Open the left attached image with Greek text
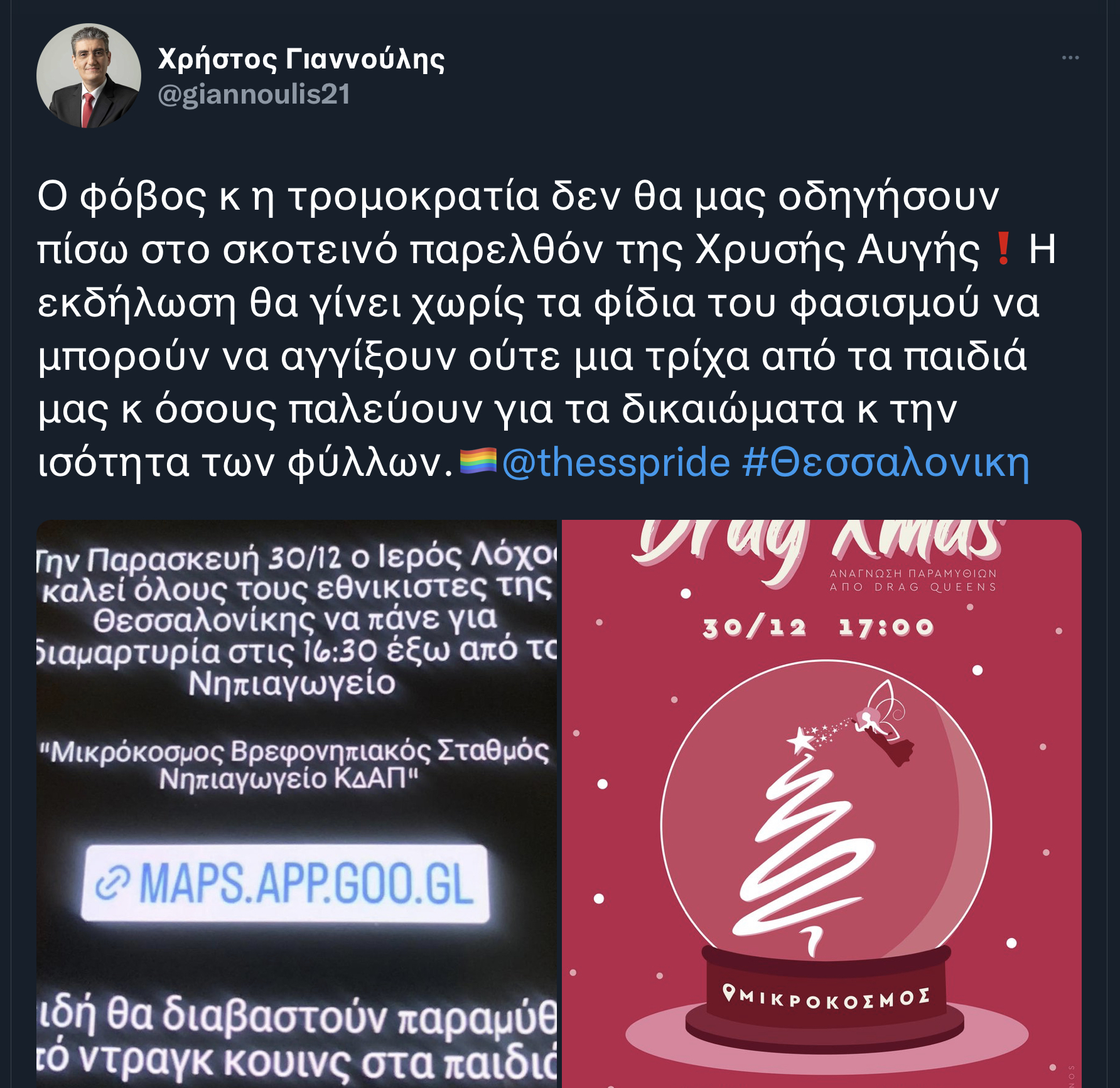 pos(297,804)
